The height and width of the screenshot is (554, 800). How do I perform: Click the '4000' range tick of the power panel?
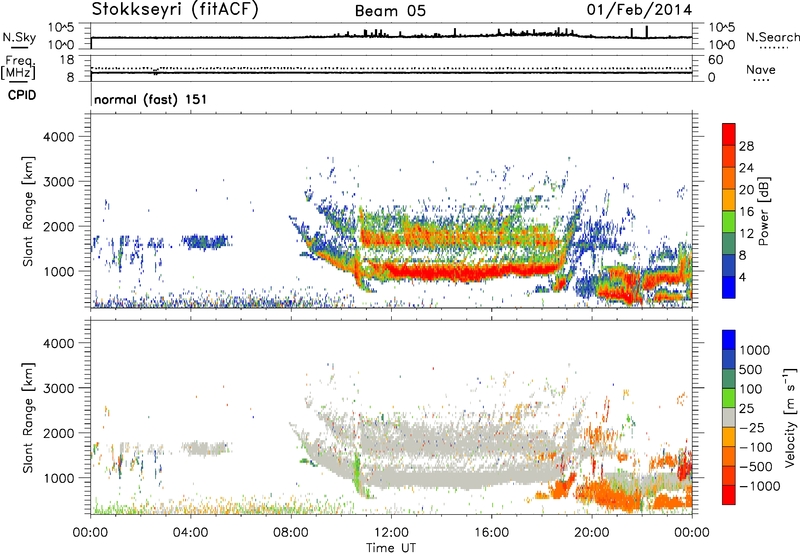tap(58, 137)
